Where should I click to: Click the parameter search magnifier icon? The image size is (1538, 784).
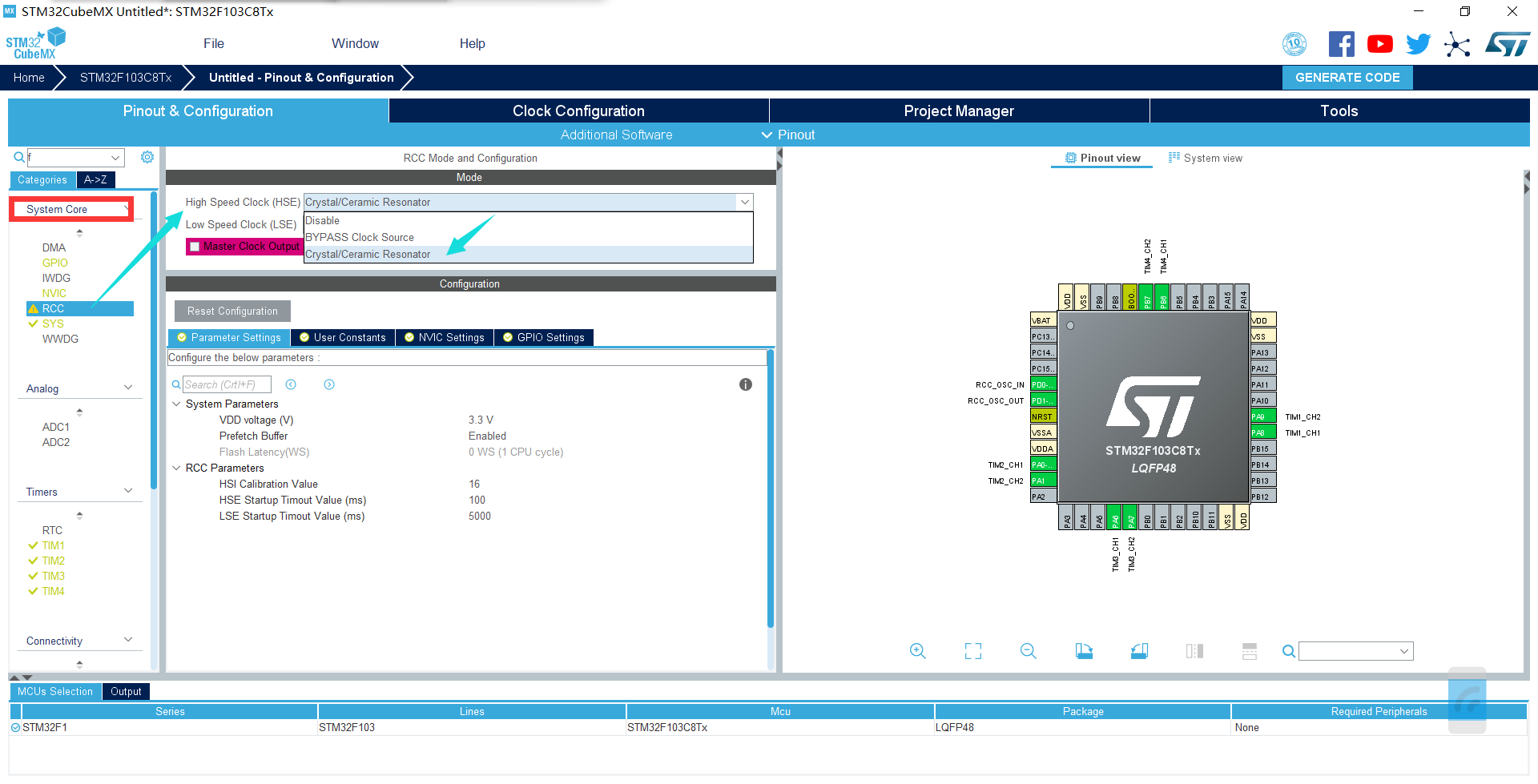coord(176,384)
